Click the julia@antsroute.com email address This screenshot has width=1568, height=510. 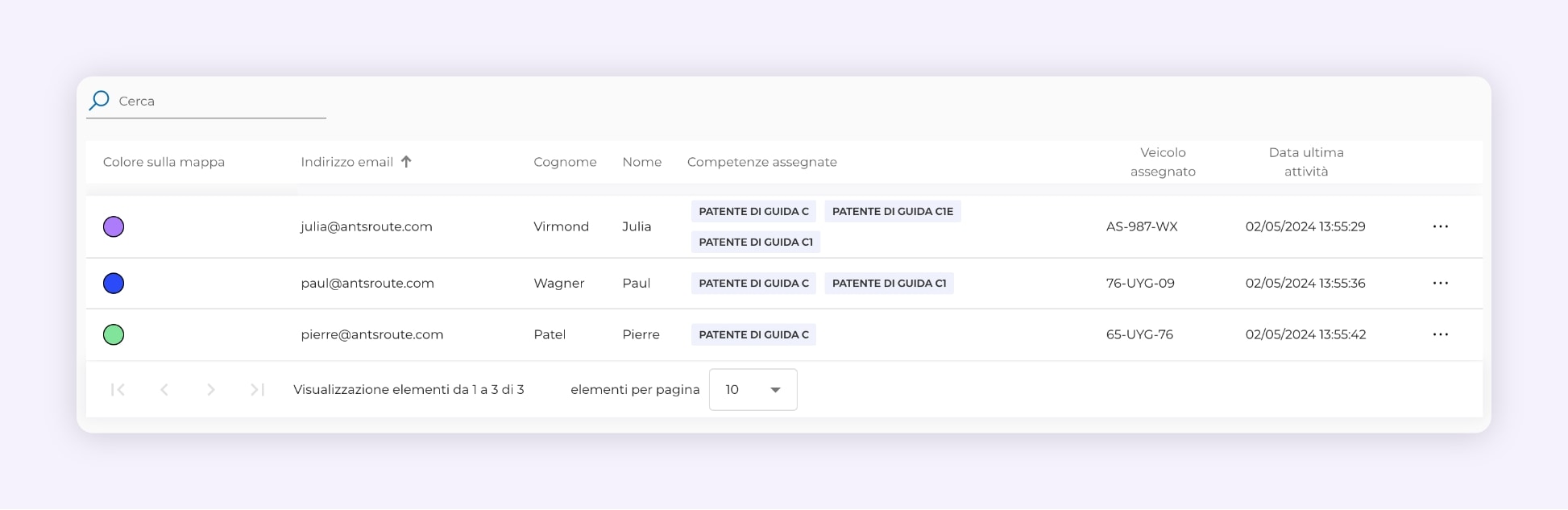(x=367, y=227)
